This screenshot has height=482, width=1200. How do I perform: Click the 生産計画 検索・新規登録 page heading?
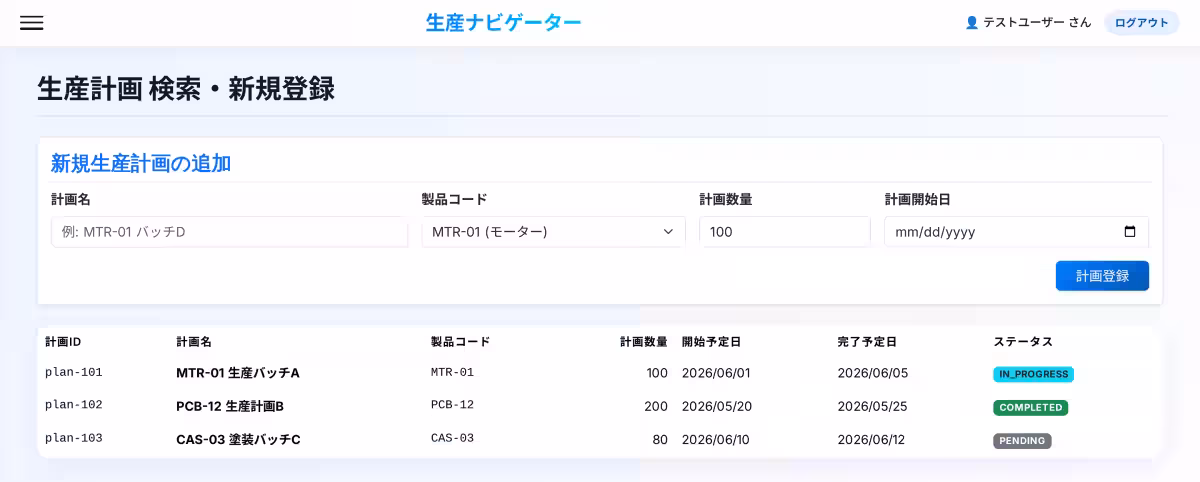[x=186, y=89]
